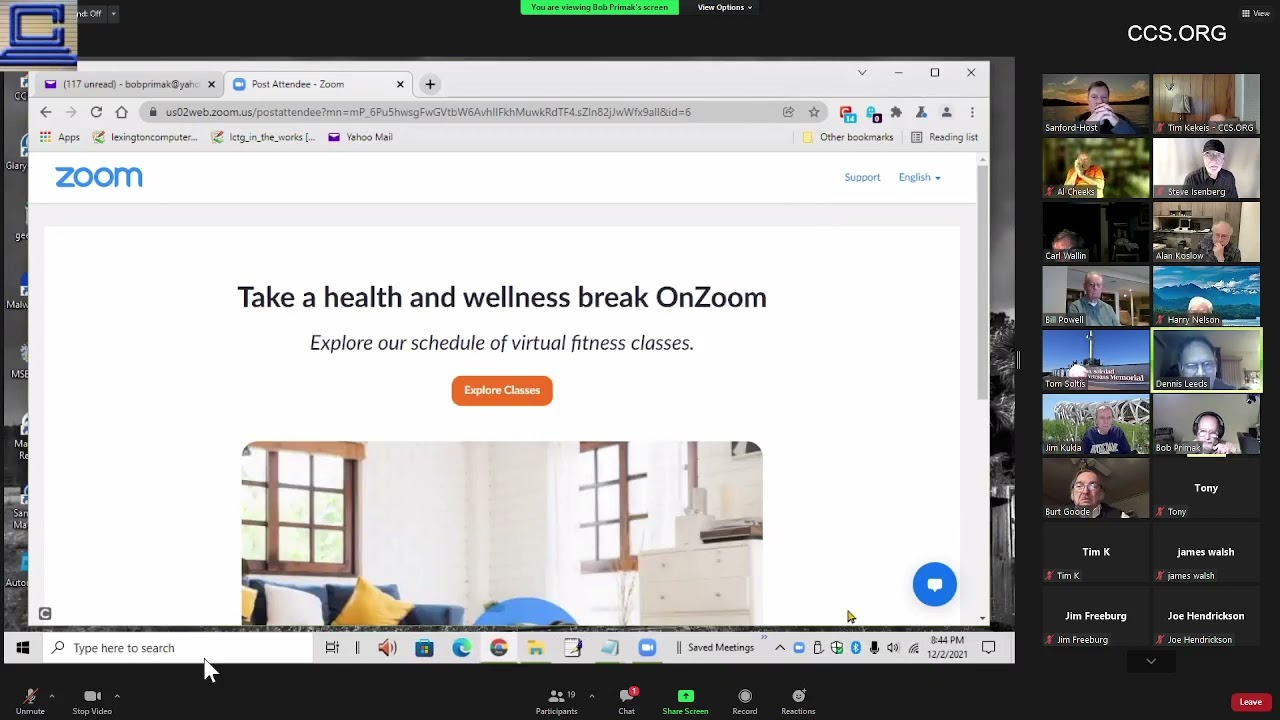Expand audio options arrow beside Unmute
This screenshot has width=1280, height=720.
[52, 696]
